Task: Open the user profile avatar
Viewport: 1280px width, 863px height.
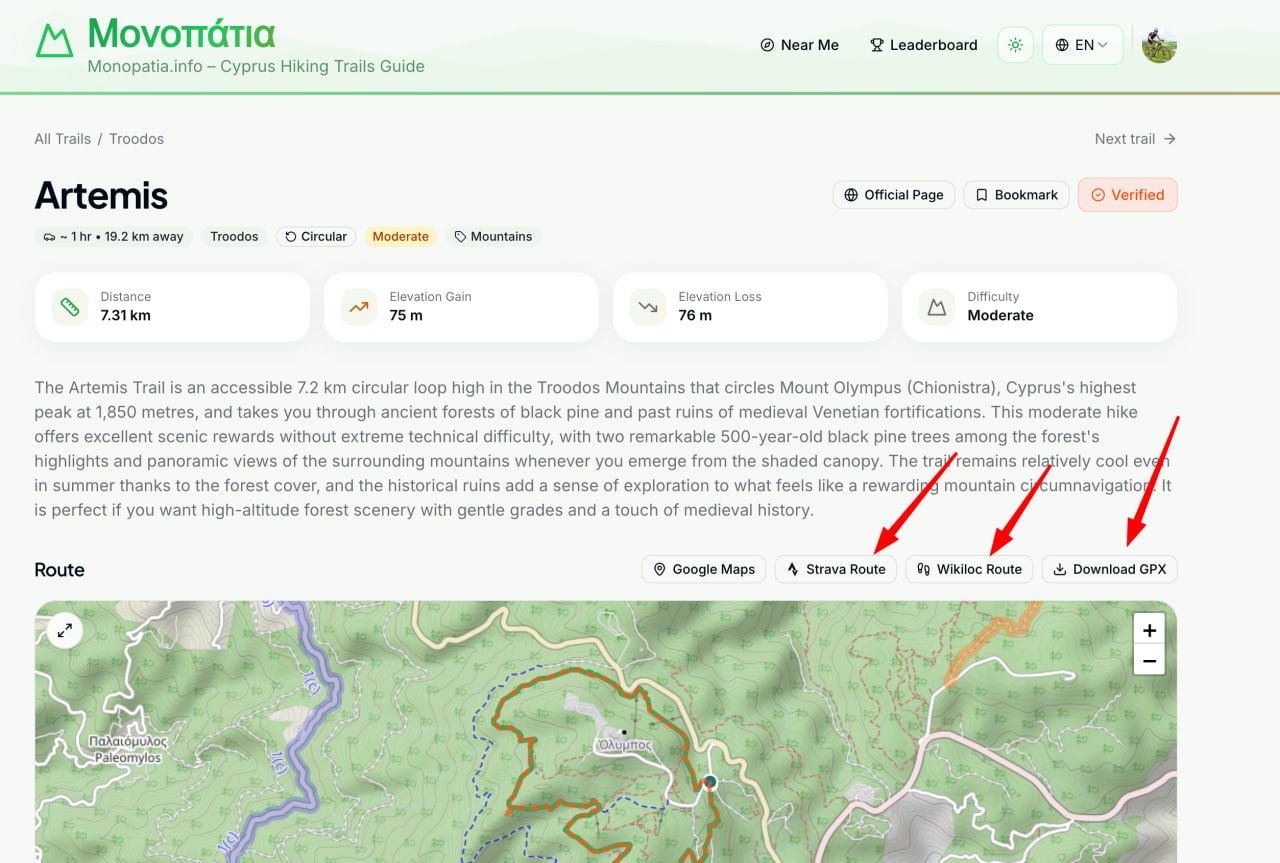Action: point(1159,45)
